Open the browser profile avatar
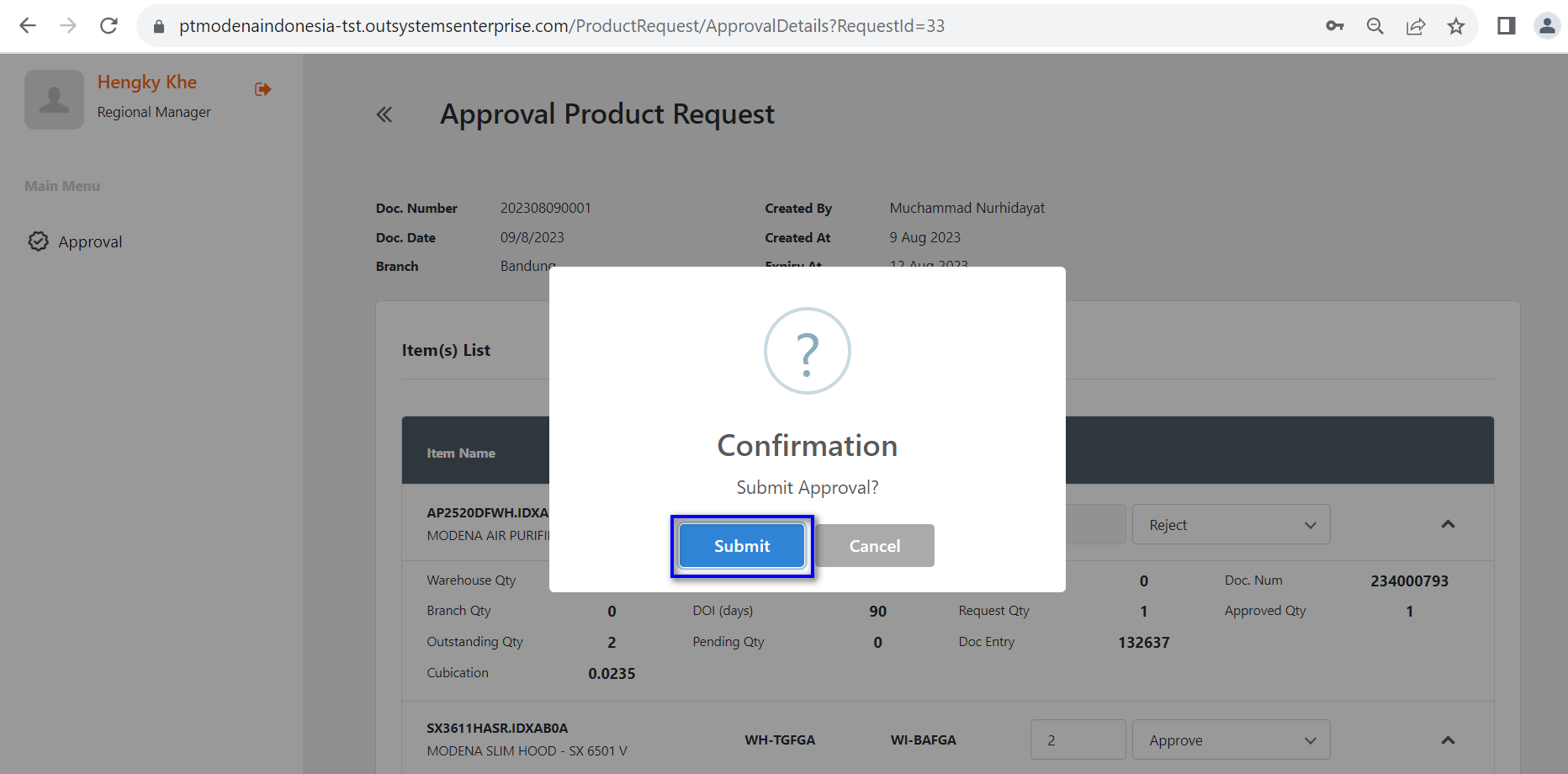Viewport: 1568px width, 774px height. tap(1546, 26)
